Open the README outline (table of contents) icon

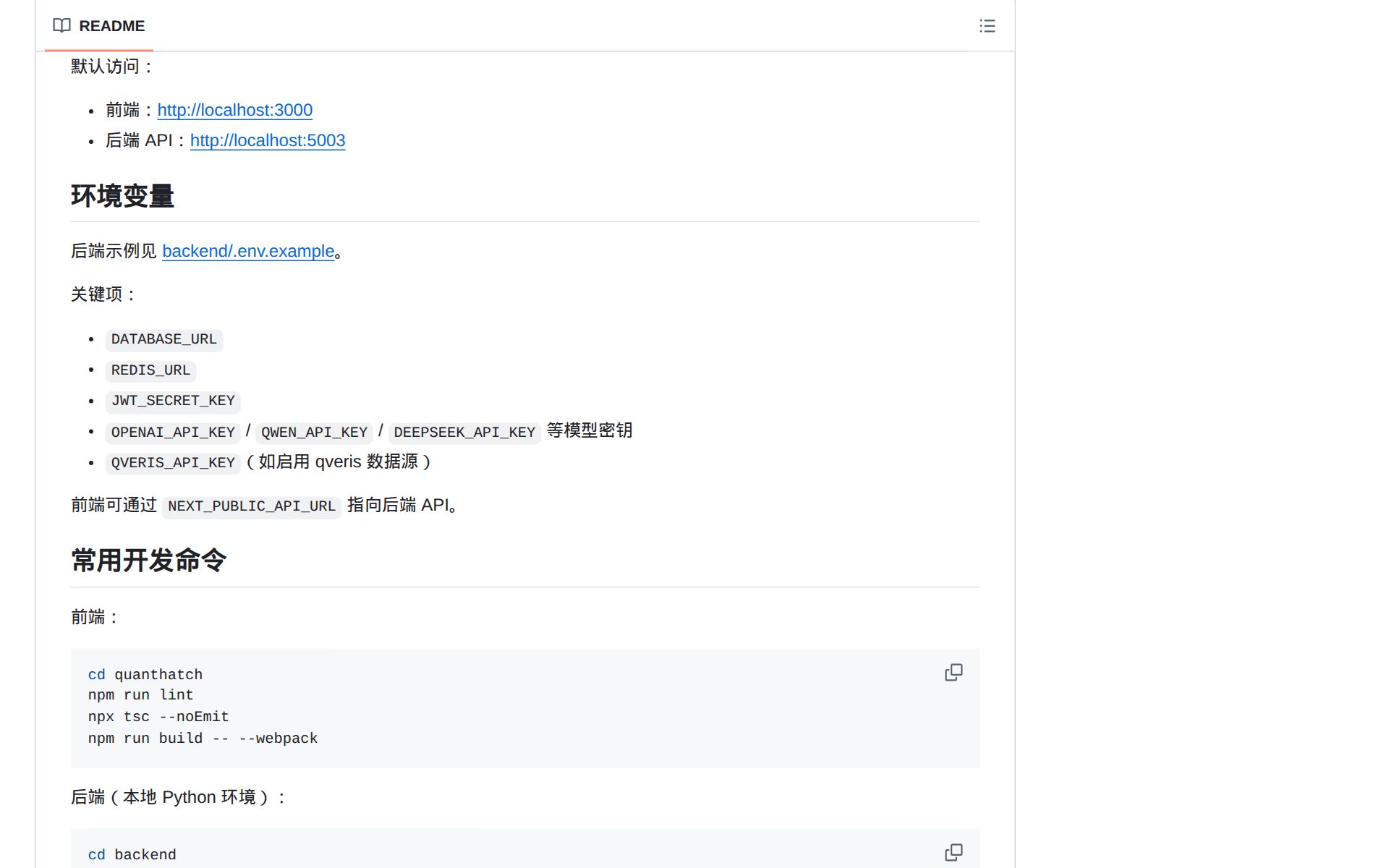[x=987, y=26]
